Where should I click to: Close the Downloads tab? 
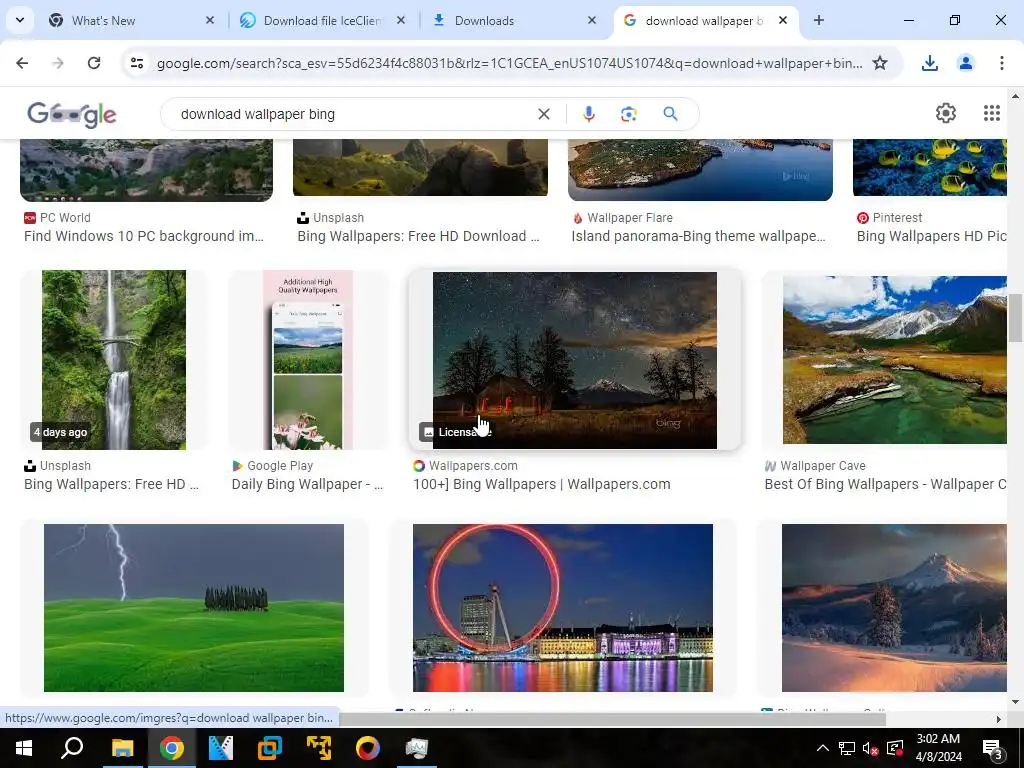(592, 20)
